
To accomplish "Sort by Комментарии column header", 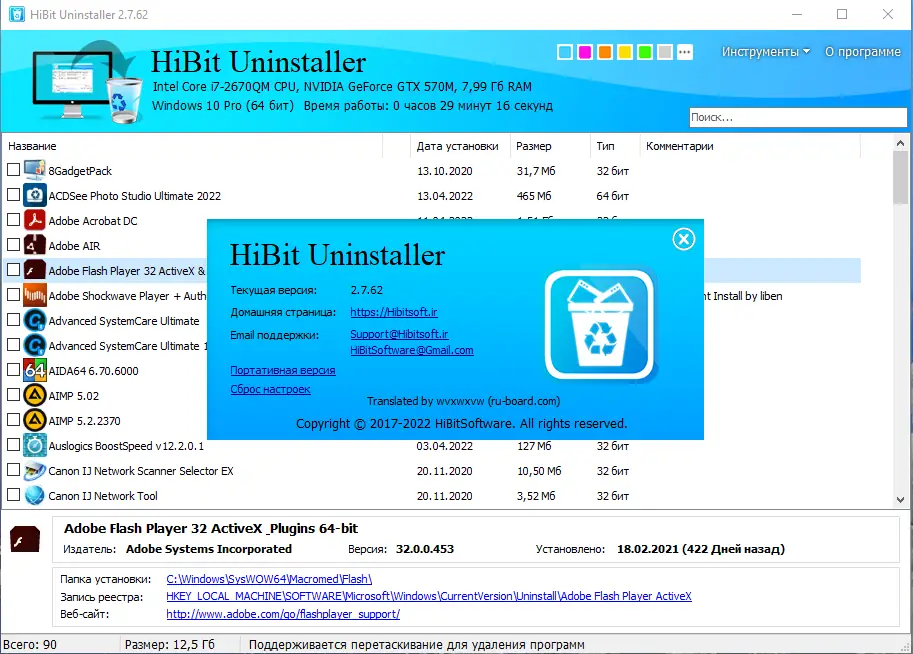I will [750, 146].
